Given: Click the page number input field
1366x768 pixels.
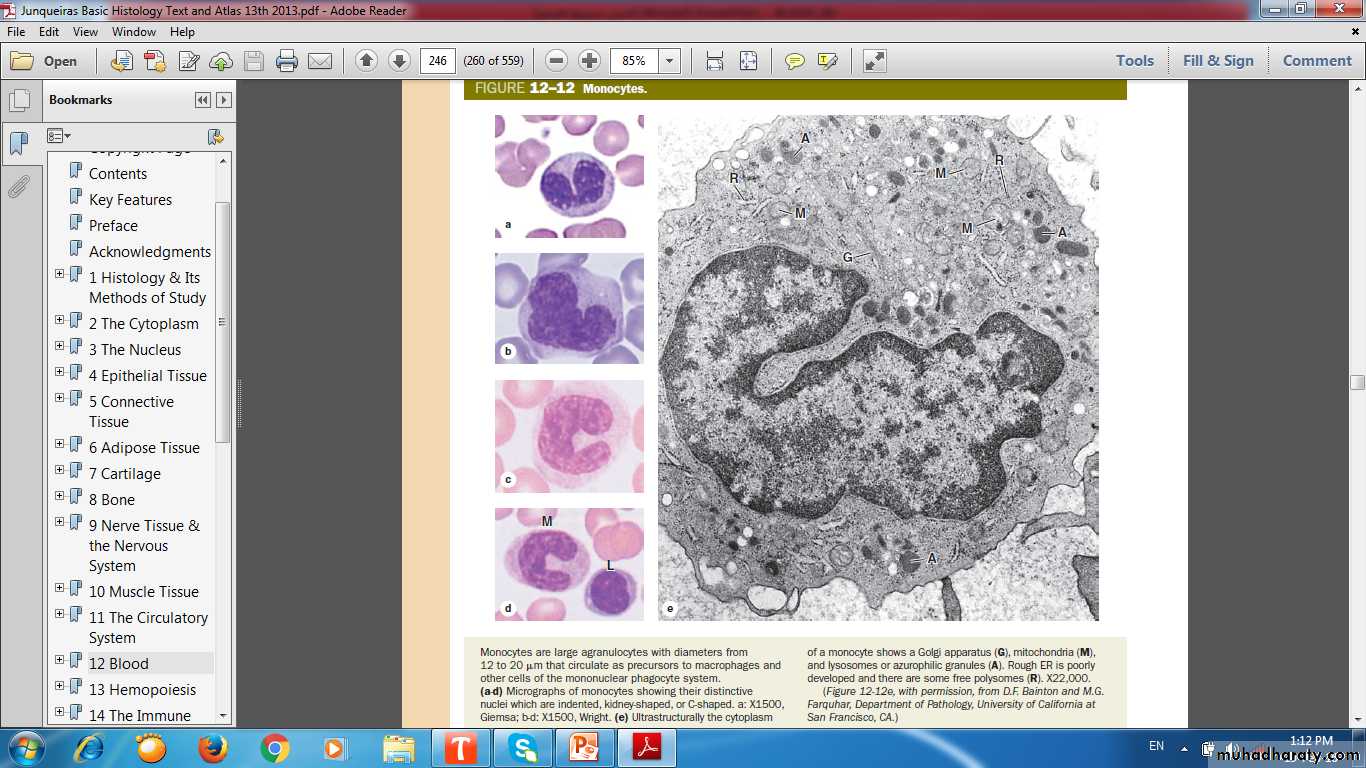Looking at the screenshot, I should coord(437,61).
